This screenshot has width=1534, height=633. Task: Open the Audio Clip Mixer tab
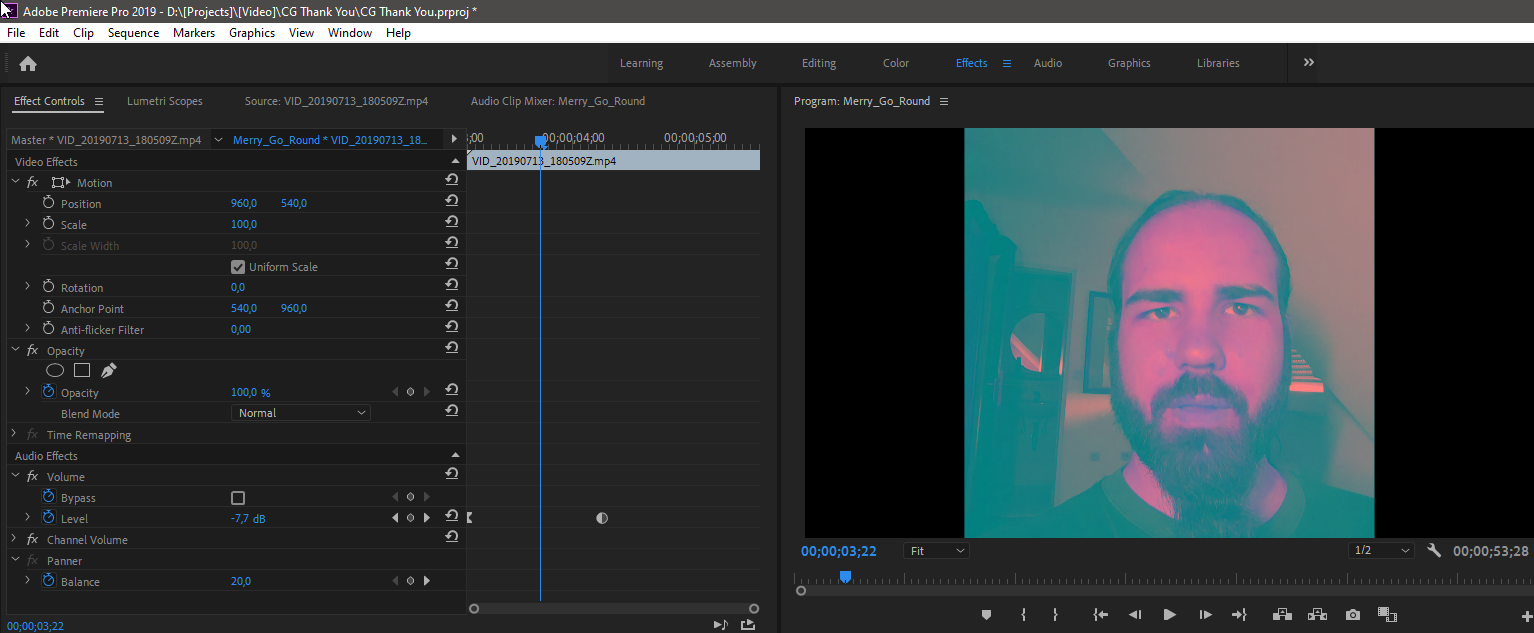558,101
